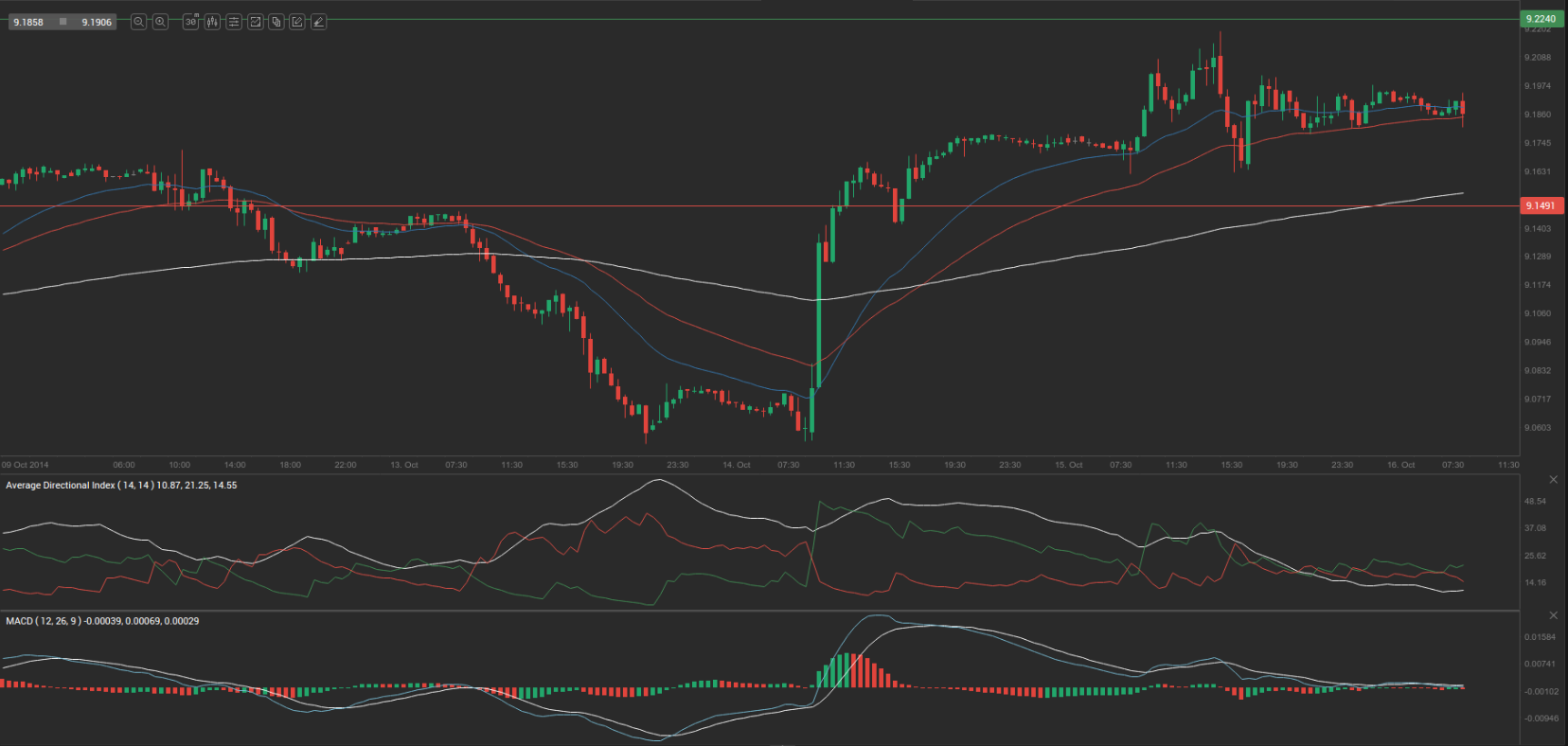The height and width of the screenshot is (746, 1568).
Task: Close the MACD indicator panel
Action: 1553,615
